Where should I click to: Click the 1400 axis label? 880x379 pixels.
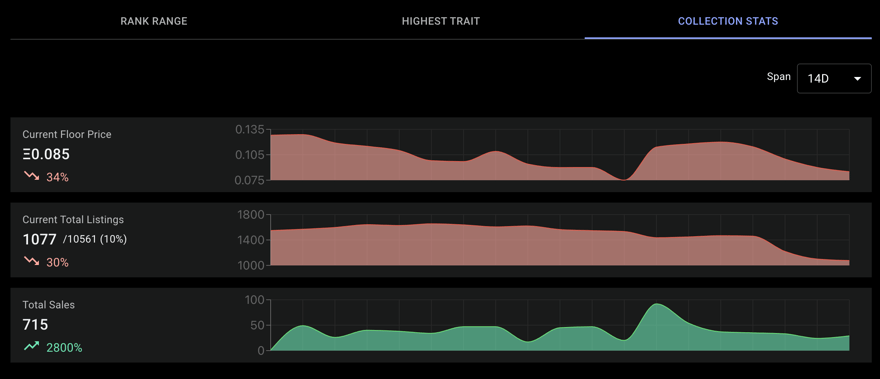251,240
